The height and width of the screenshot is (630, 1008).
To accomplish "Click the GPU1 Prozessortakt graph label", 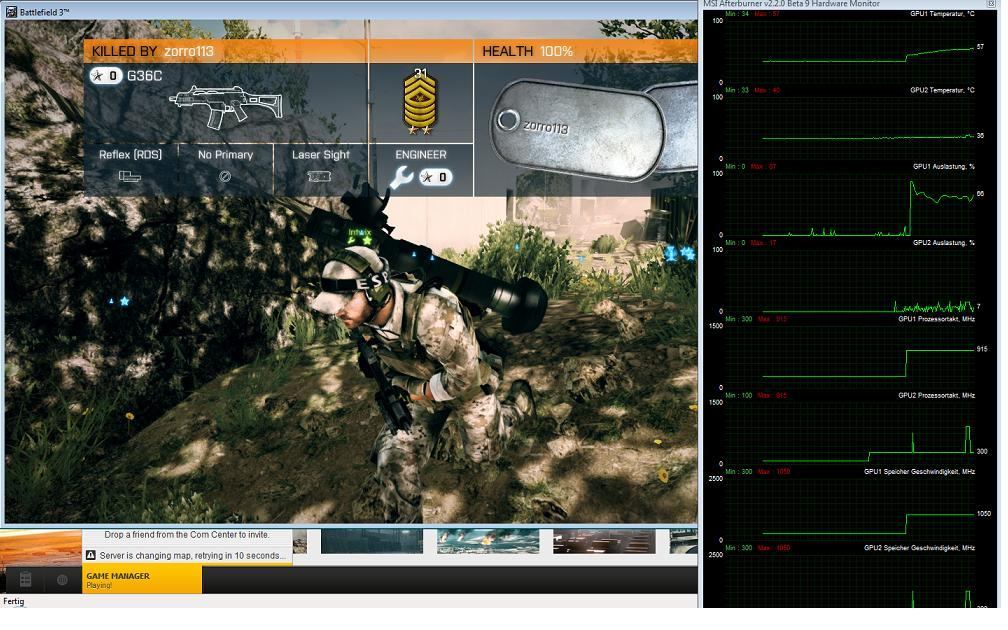I will click(936, 319).
